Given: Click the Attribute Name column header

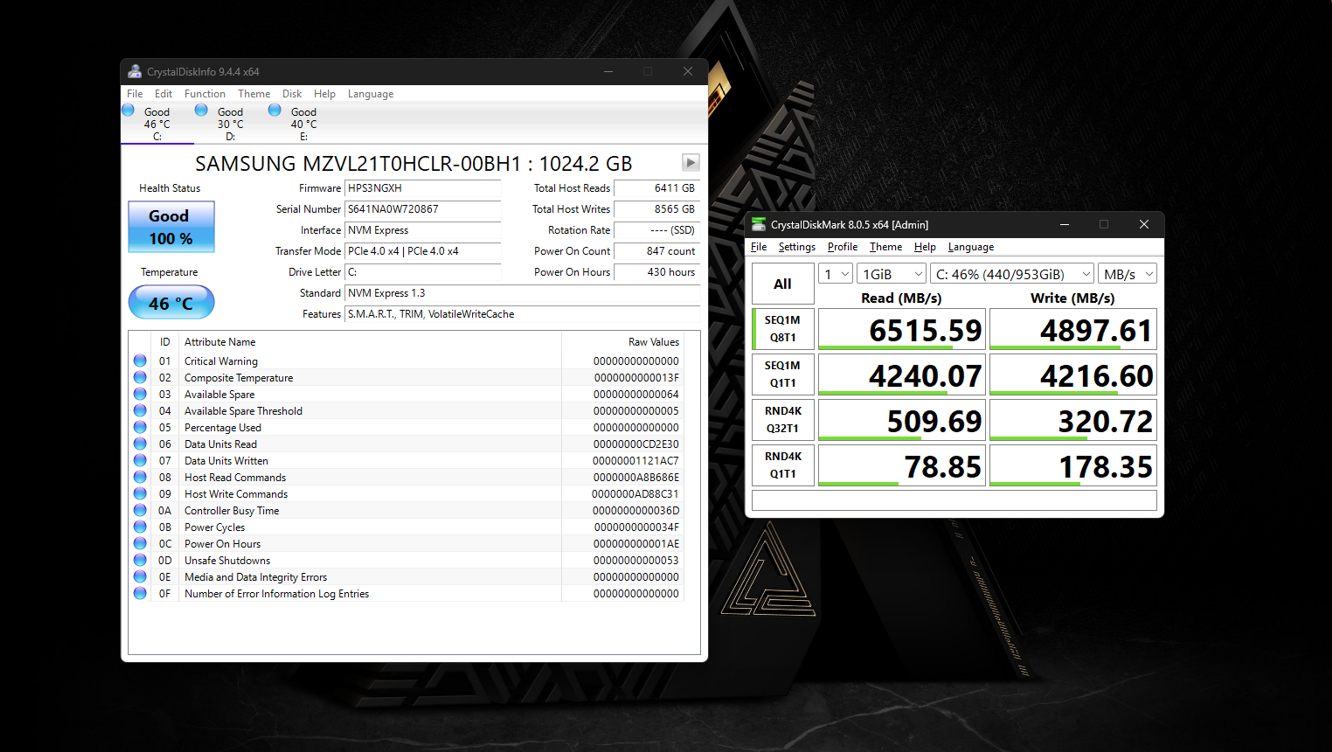Looking at the screenshot, I should click(x=370, y=342).
